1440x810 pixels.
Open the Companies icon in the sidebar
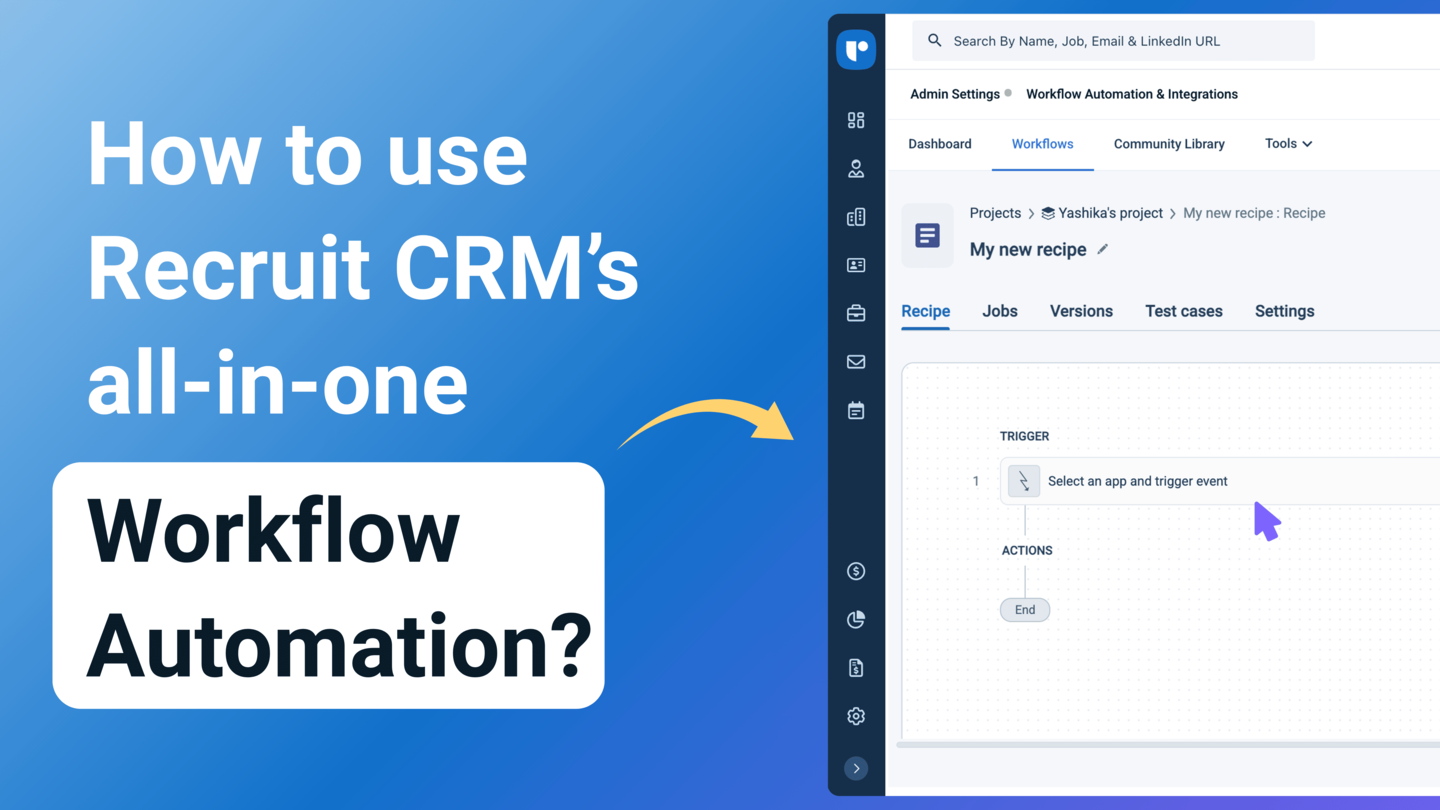(x=856, y=216)
